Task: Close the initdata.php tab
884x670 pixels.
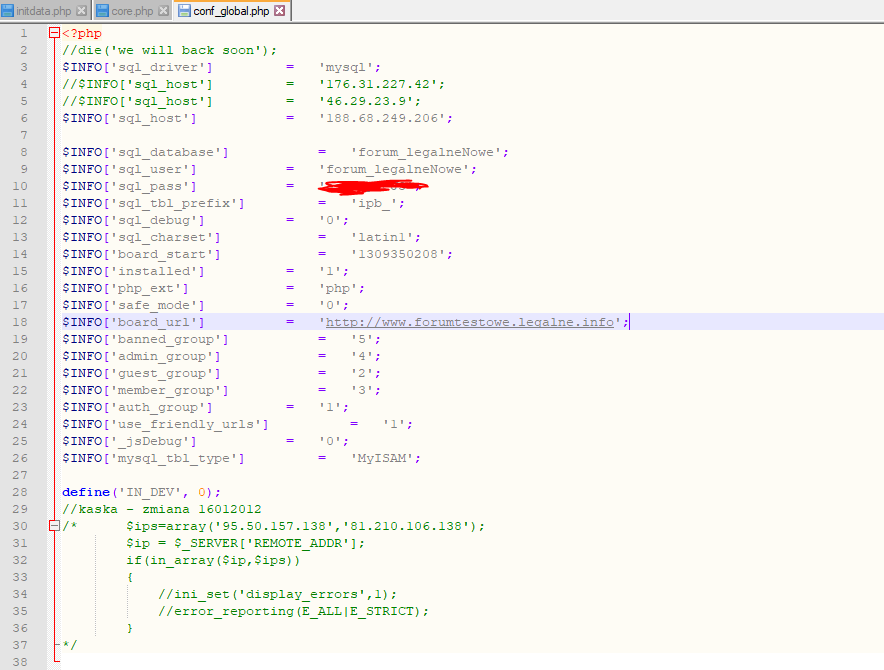Action: pyautogui.click(x=81, y=11)
